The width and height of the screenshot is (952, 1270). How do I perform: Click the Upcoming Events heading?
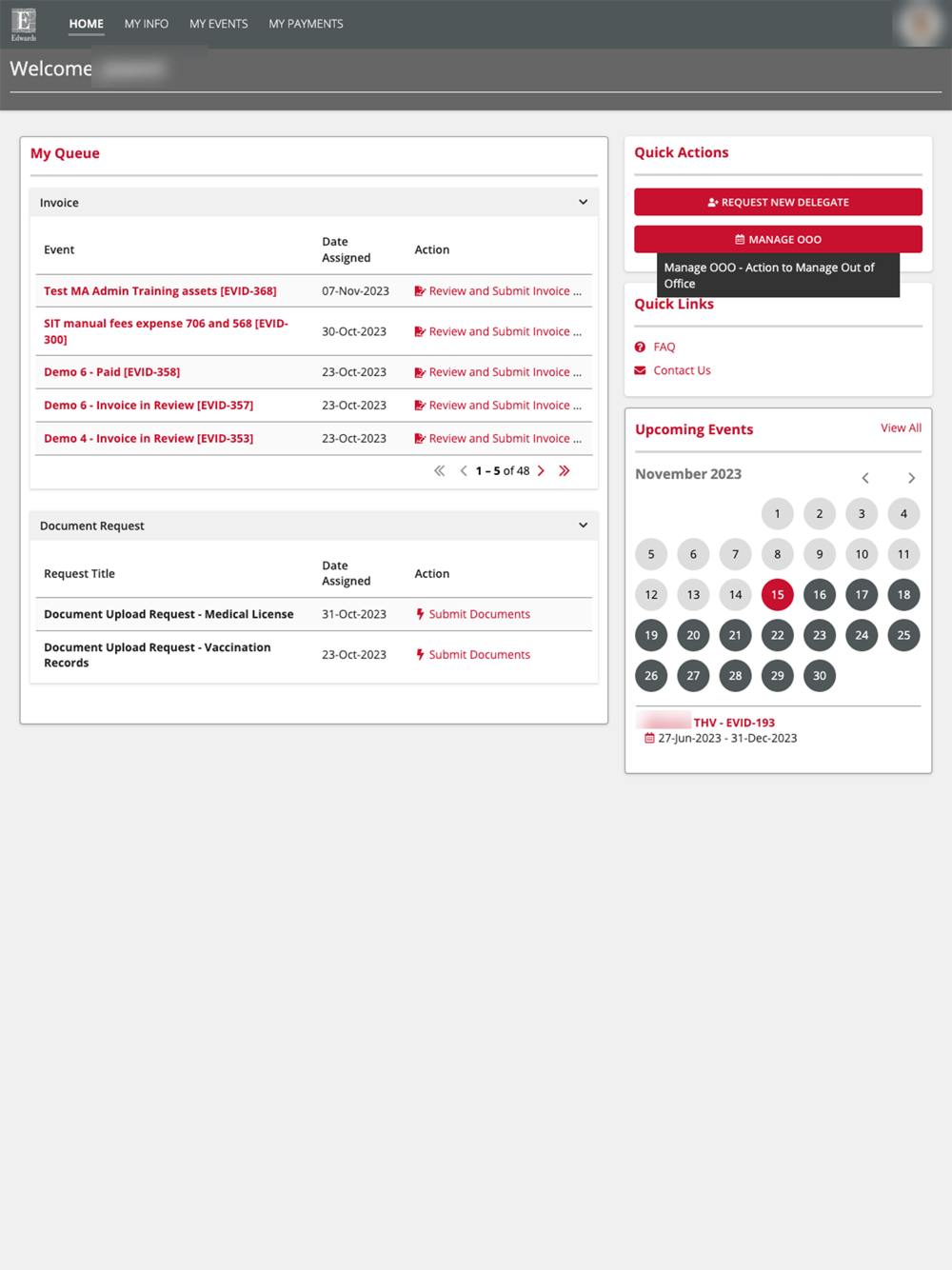click(x=694, y=429)
